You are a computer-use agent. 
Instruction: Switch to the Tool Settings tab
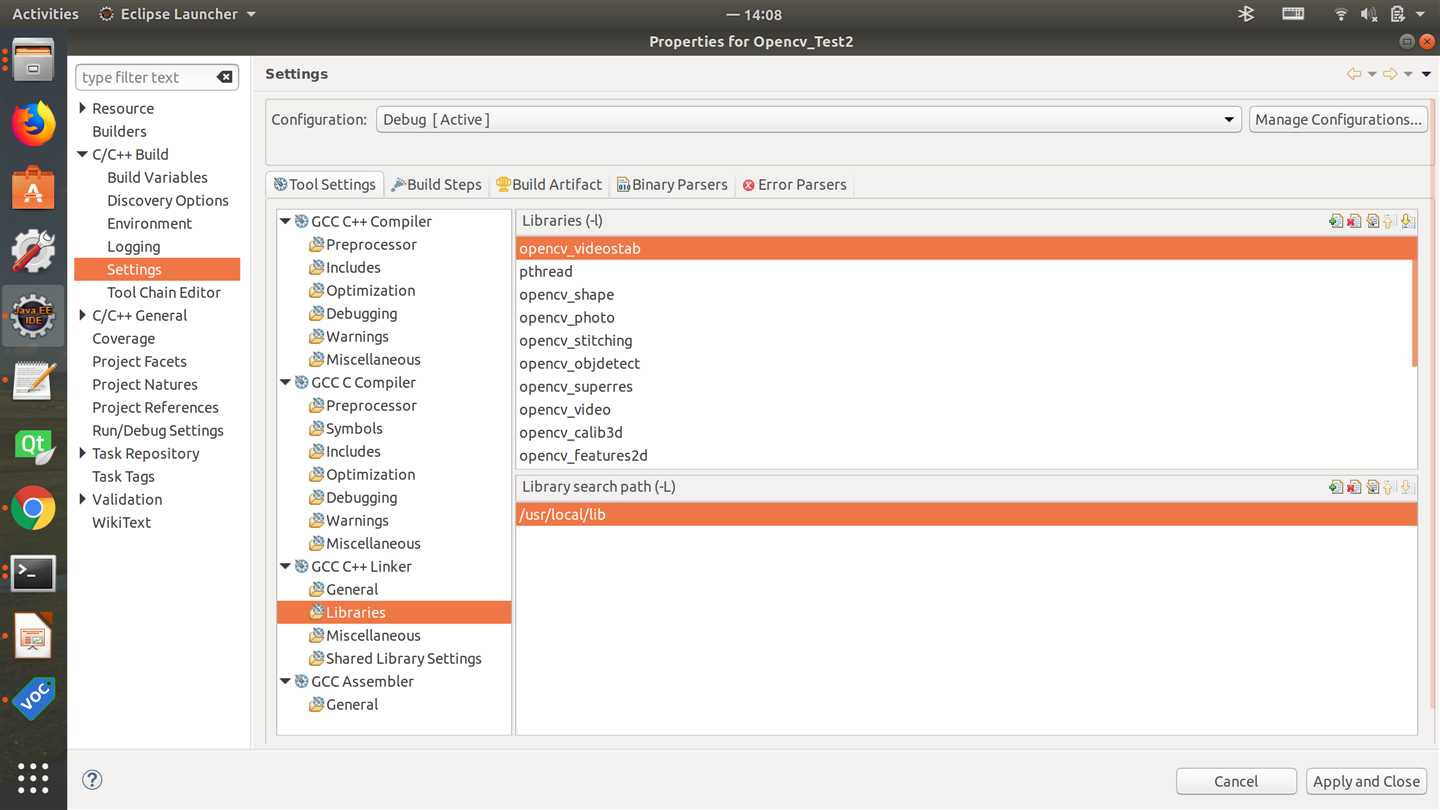click(x=325, y=184)
